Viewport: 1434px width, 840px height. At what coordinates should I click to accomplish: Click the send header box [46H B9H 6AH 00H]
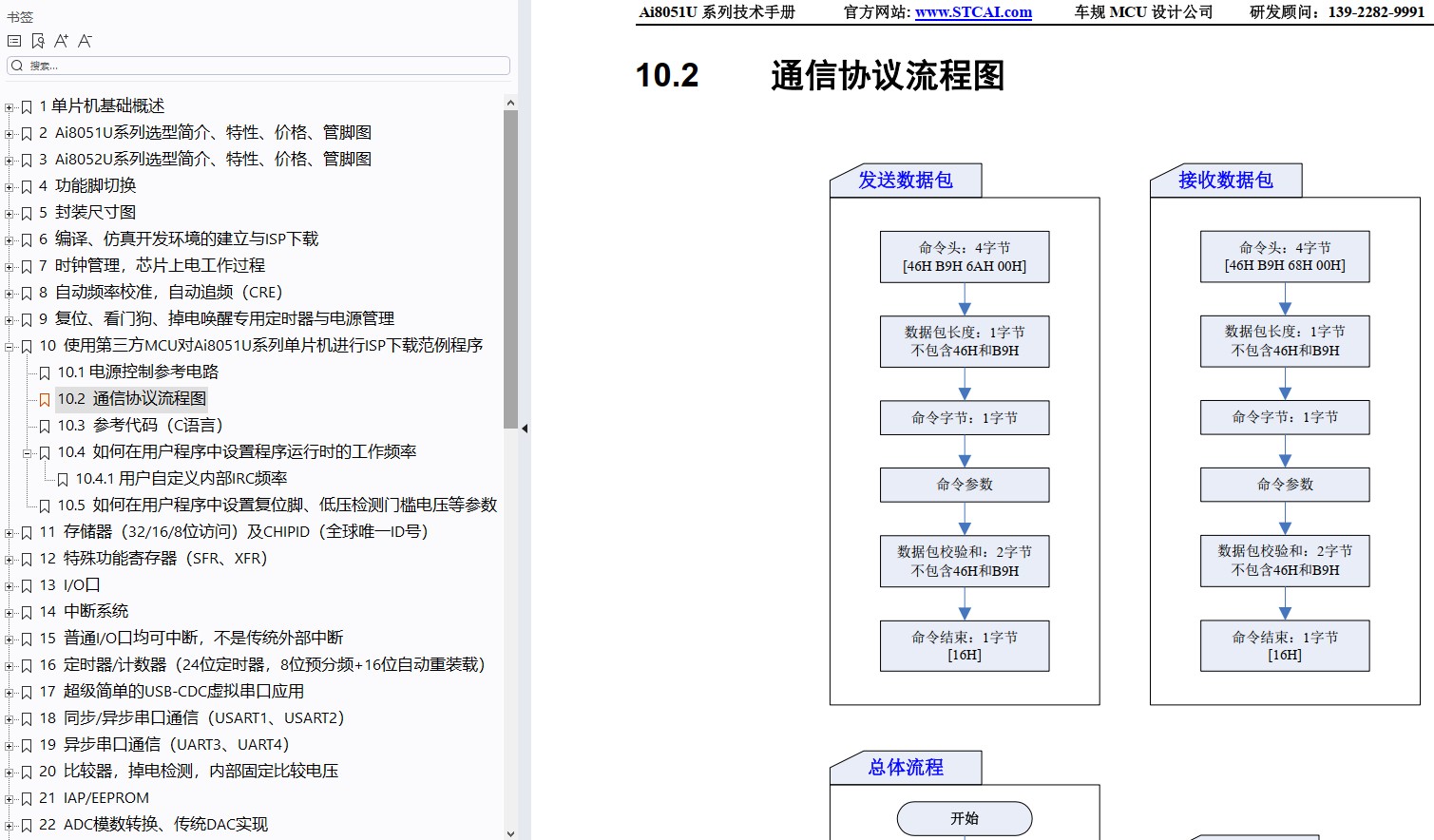point(965,258)
